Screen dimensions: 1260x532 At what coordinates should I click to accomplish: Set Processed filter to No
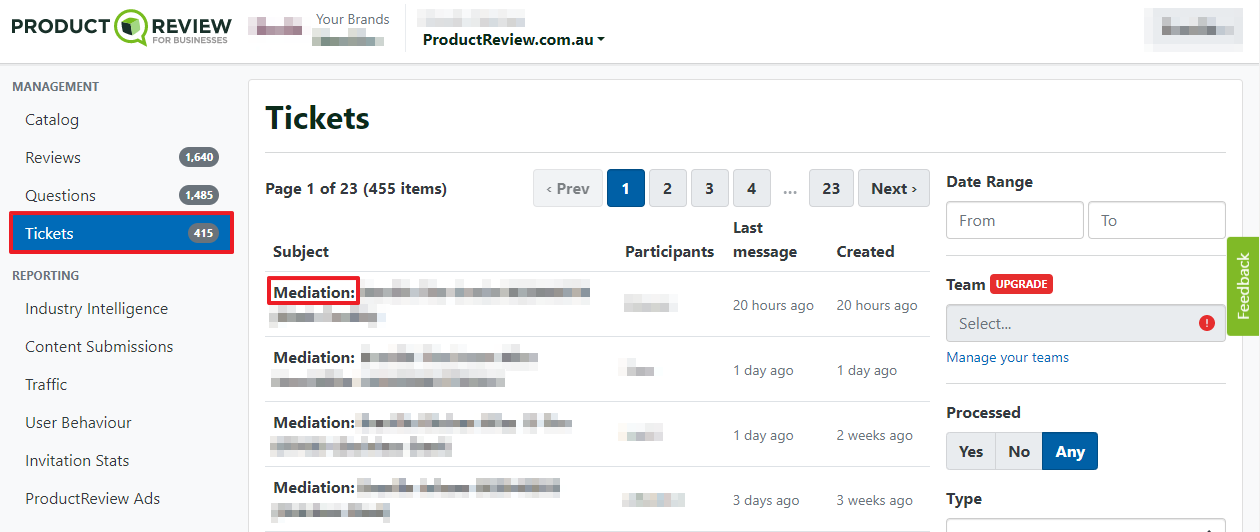(1019, 451)
